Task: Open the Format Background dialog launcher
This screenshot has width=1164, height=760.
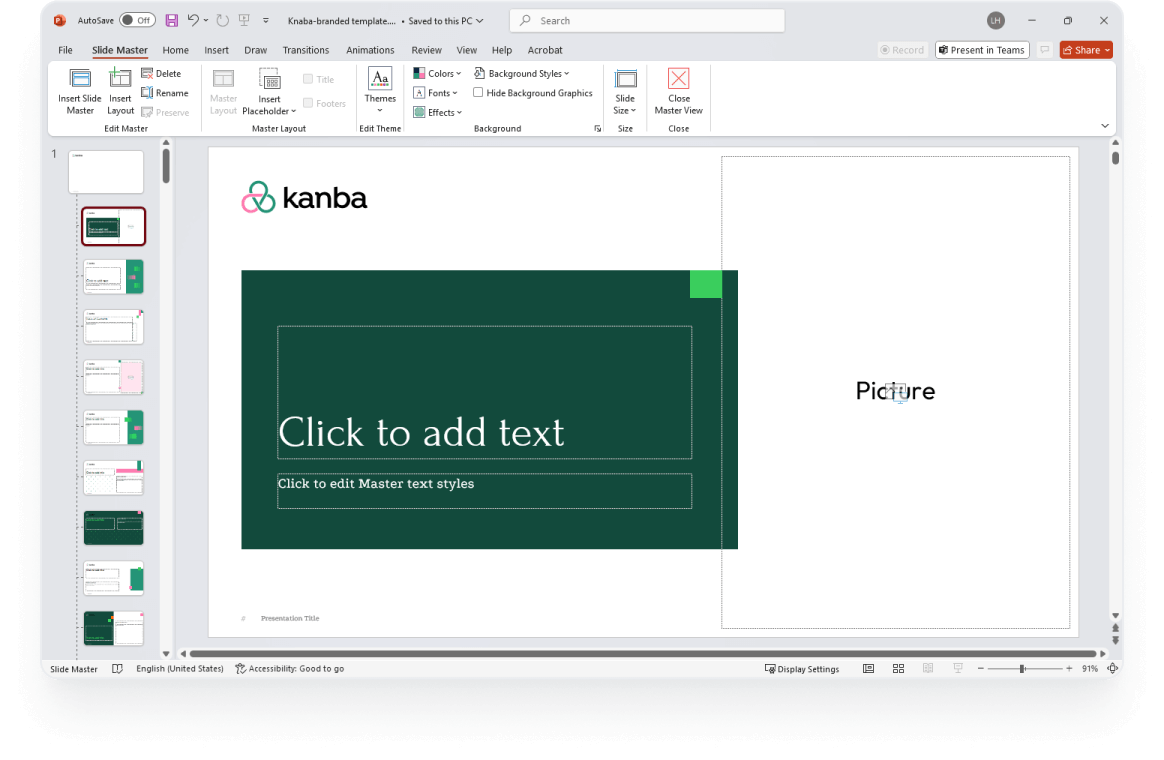Action: (598, 128)
